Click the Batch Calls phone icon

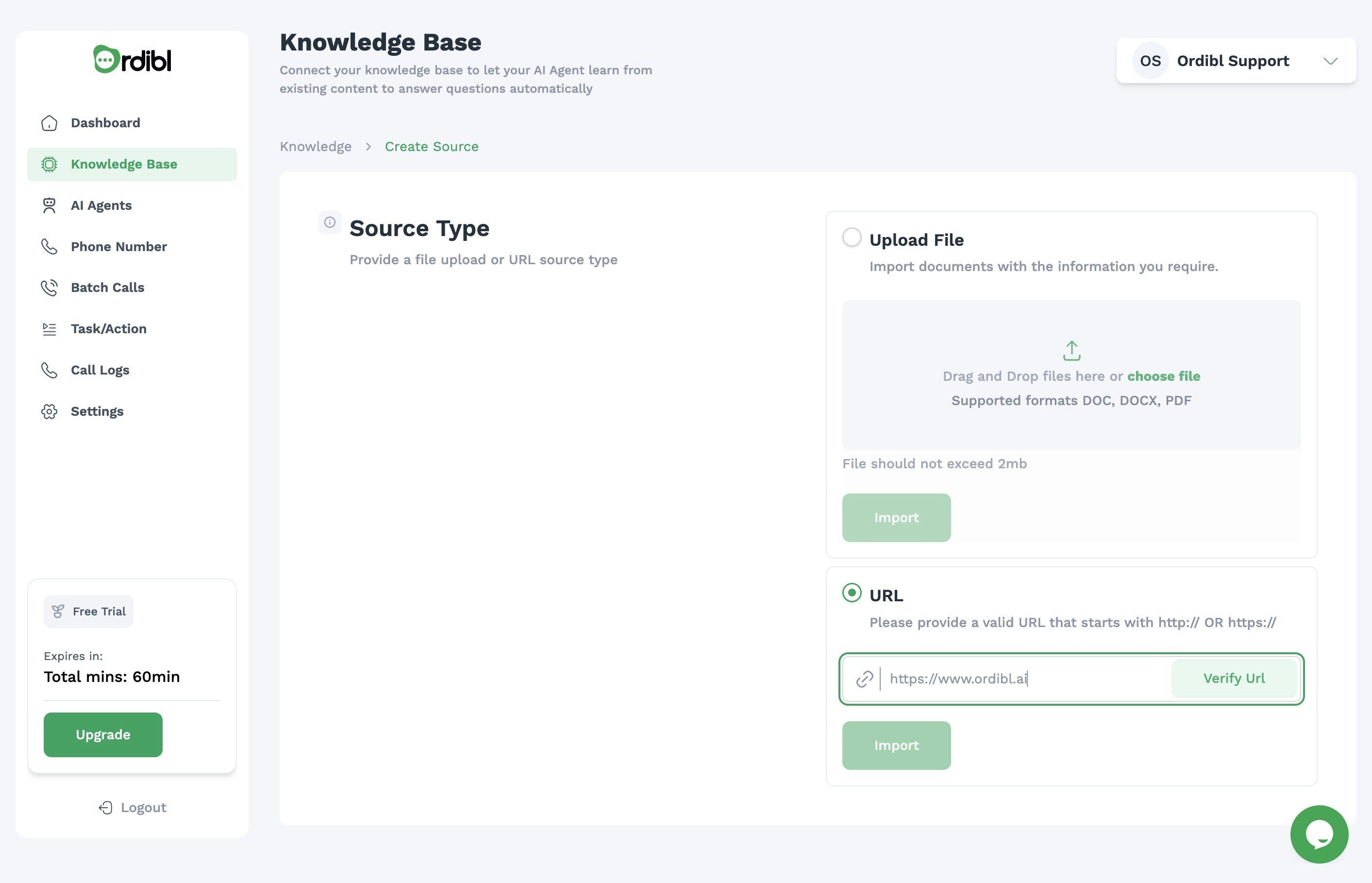(50, 287)
